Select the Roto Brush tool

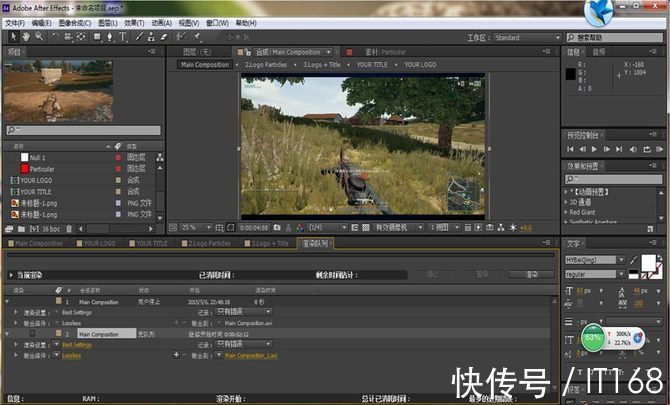tap(181, 37)
